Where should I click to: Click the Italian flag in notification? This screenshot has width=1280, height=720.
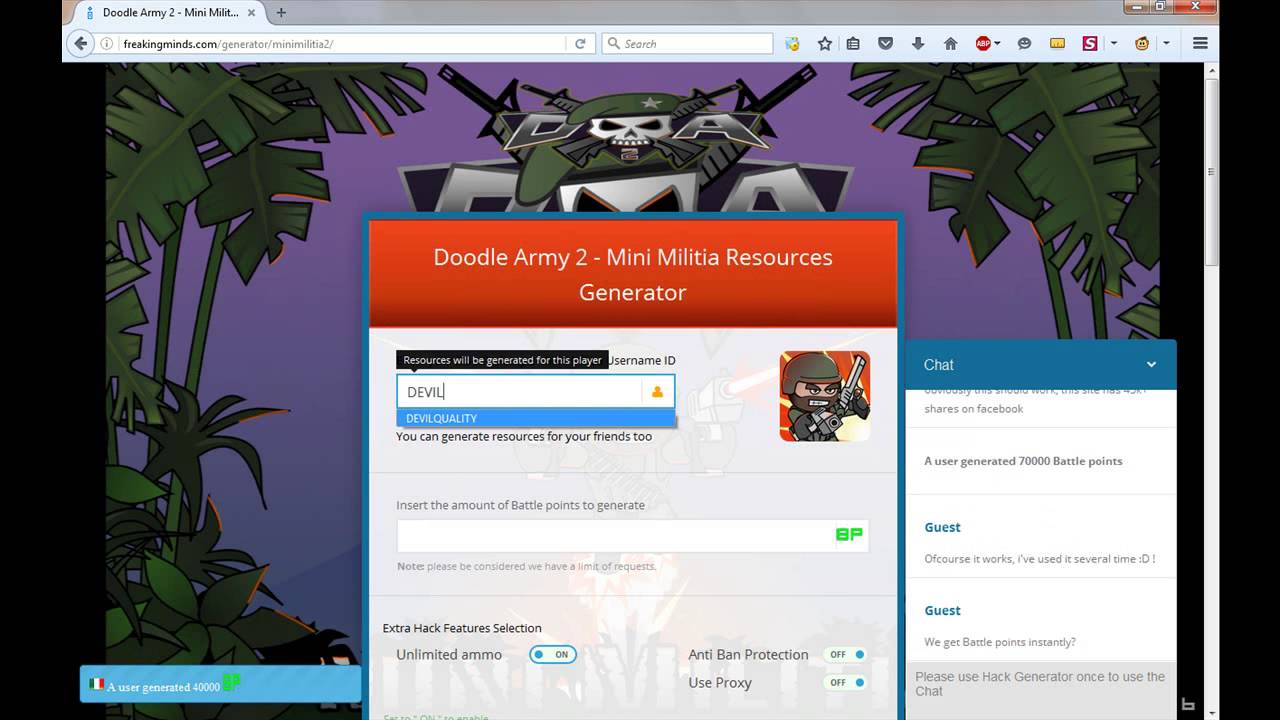pyautogui.click(x=97, y=685)
